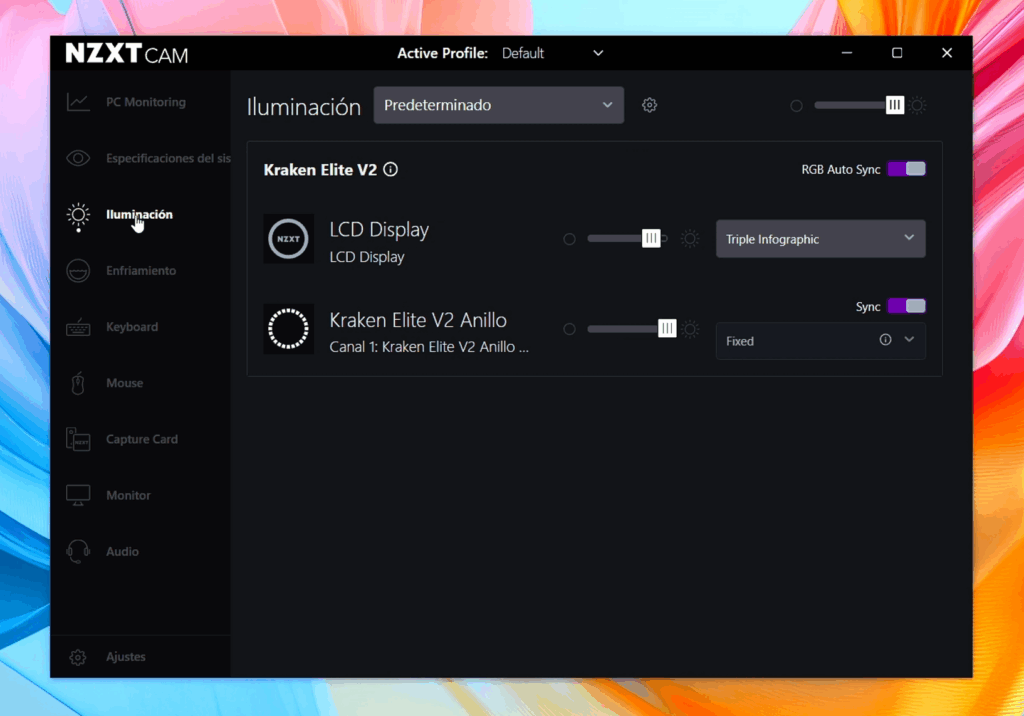Viewport: 1024px width, 716px height.
Task: Click the Kraken Elite V2 Anillo name
Action: 418,320
